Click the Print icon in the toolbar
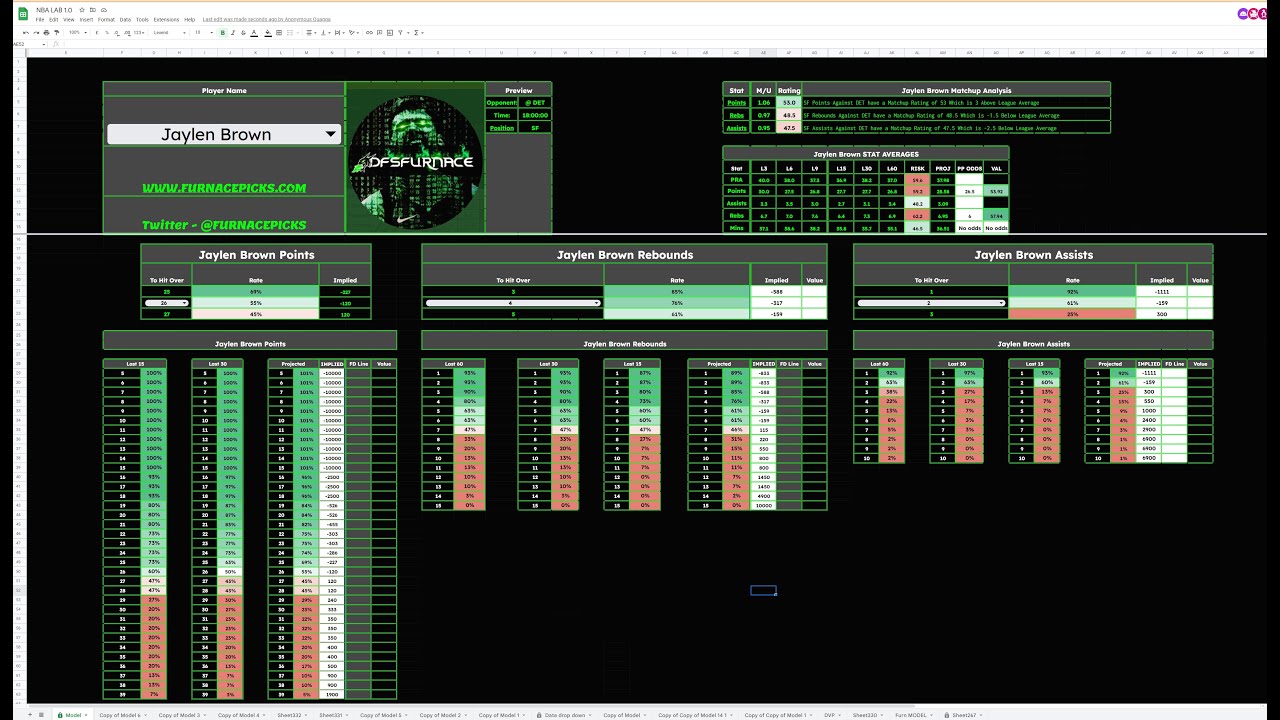 click(46, 32)
